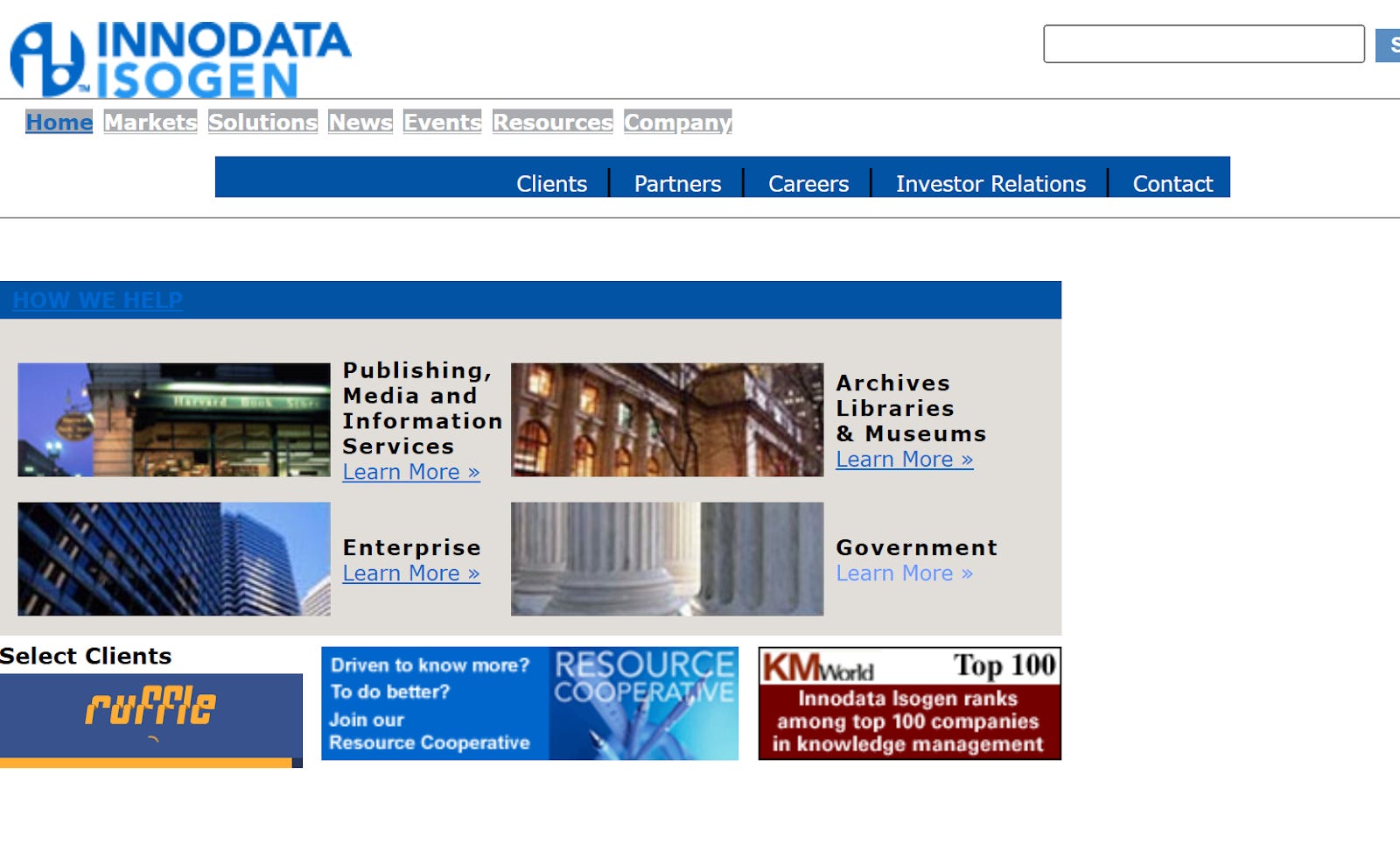The image size is (1400, 844).
Task: Focus the search text field
Action: (1204, 44)
